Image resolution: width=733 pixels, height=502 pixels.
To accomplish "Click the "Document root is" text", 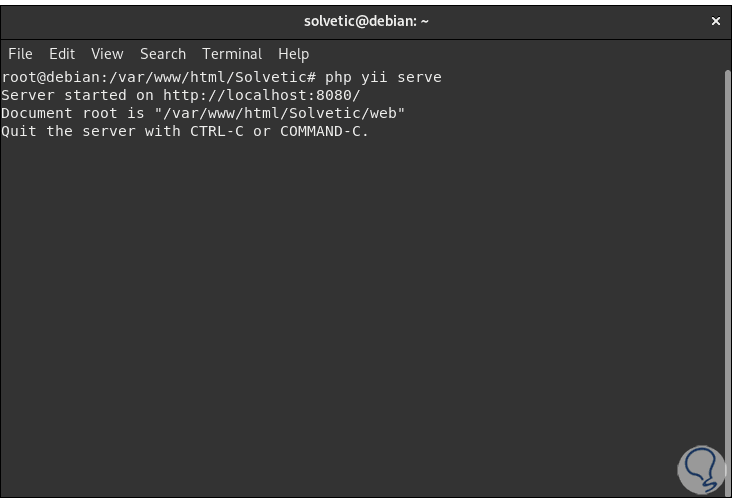I will coord(73,113).
